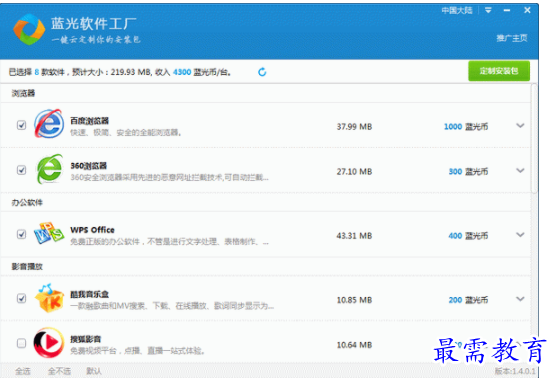Screen dimensions: 555x382
Task: Check the 搜狐影音 checkbox
Action: 22,343
